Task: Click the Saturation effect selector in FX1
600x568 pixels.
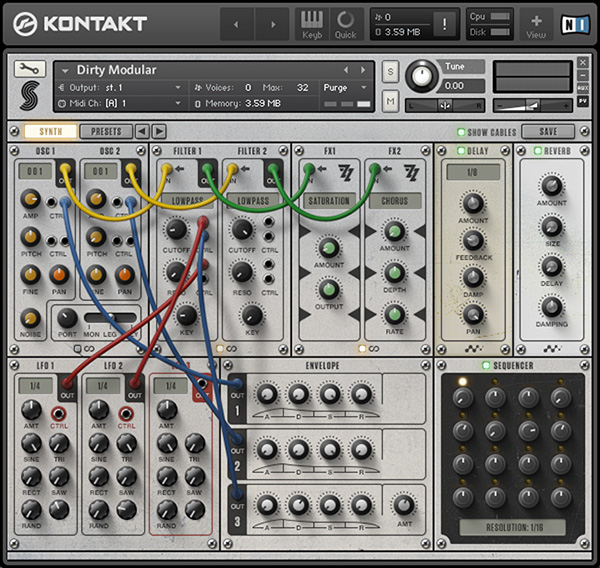Action: [x=329, y=201]
